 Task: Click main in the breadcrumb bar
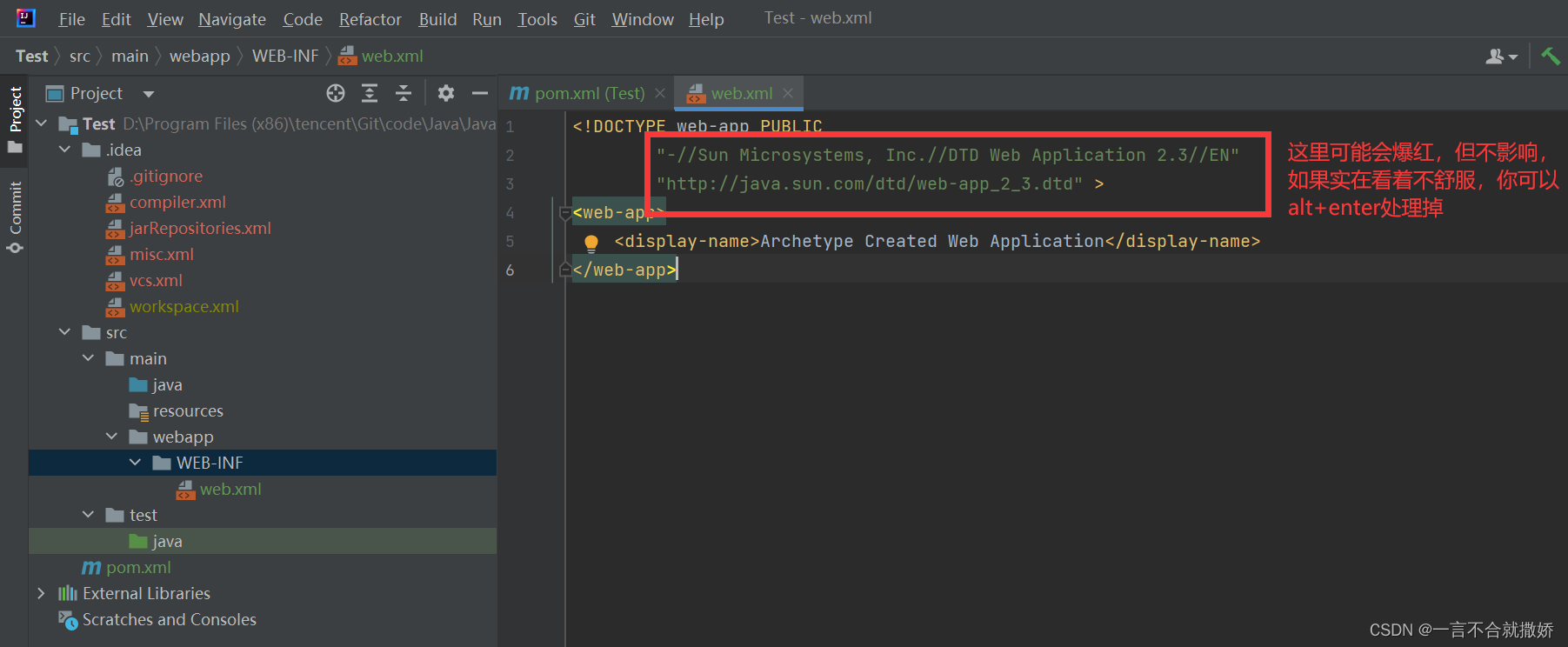130,57
